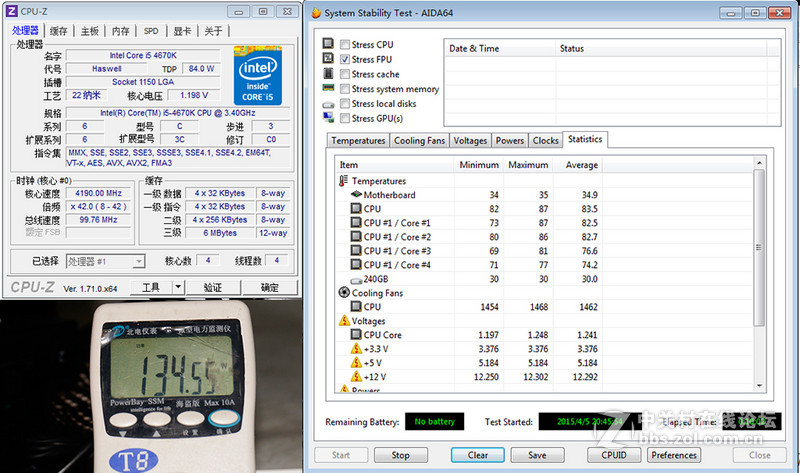The height and width of the screenshot is (473, 800).
Task: Click the AIDA64 flame icon in title bar
Action: (316, 15)
